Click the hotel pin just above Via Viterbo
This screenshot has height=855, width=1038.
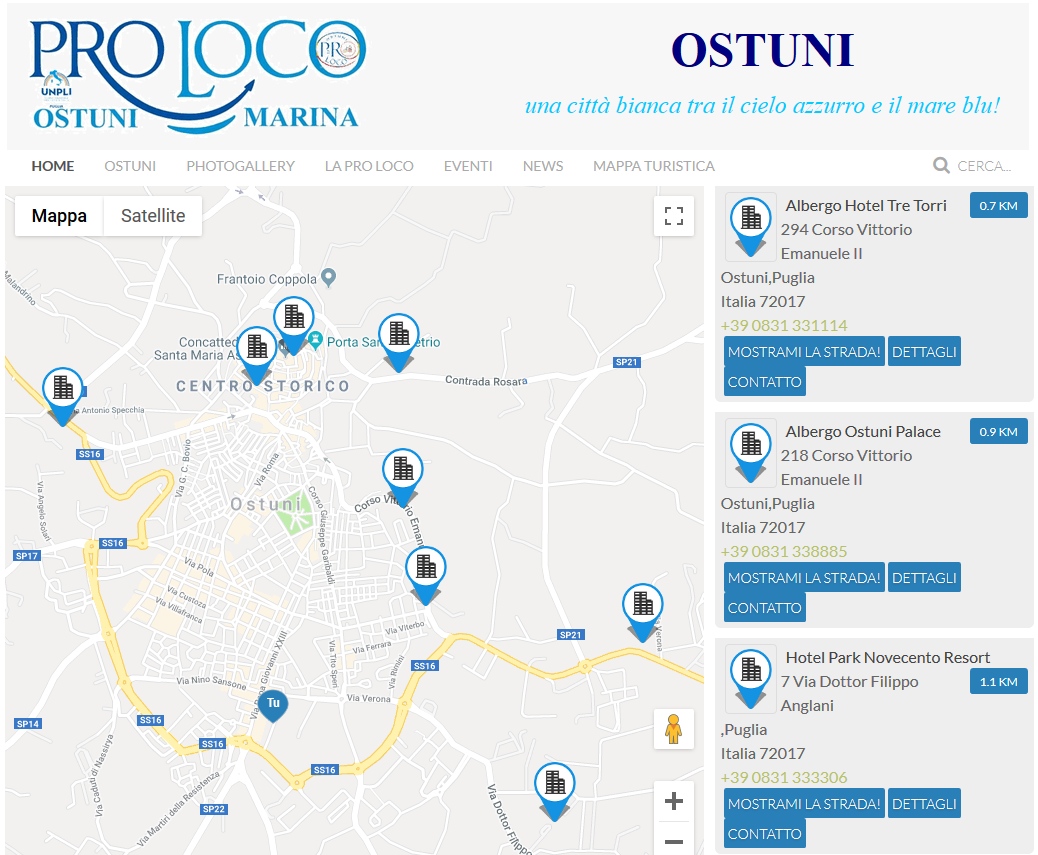(x=426, y=574)
